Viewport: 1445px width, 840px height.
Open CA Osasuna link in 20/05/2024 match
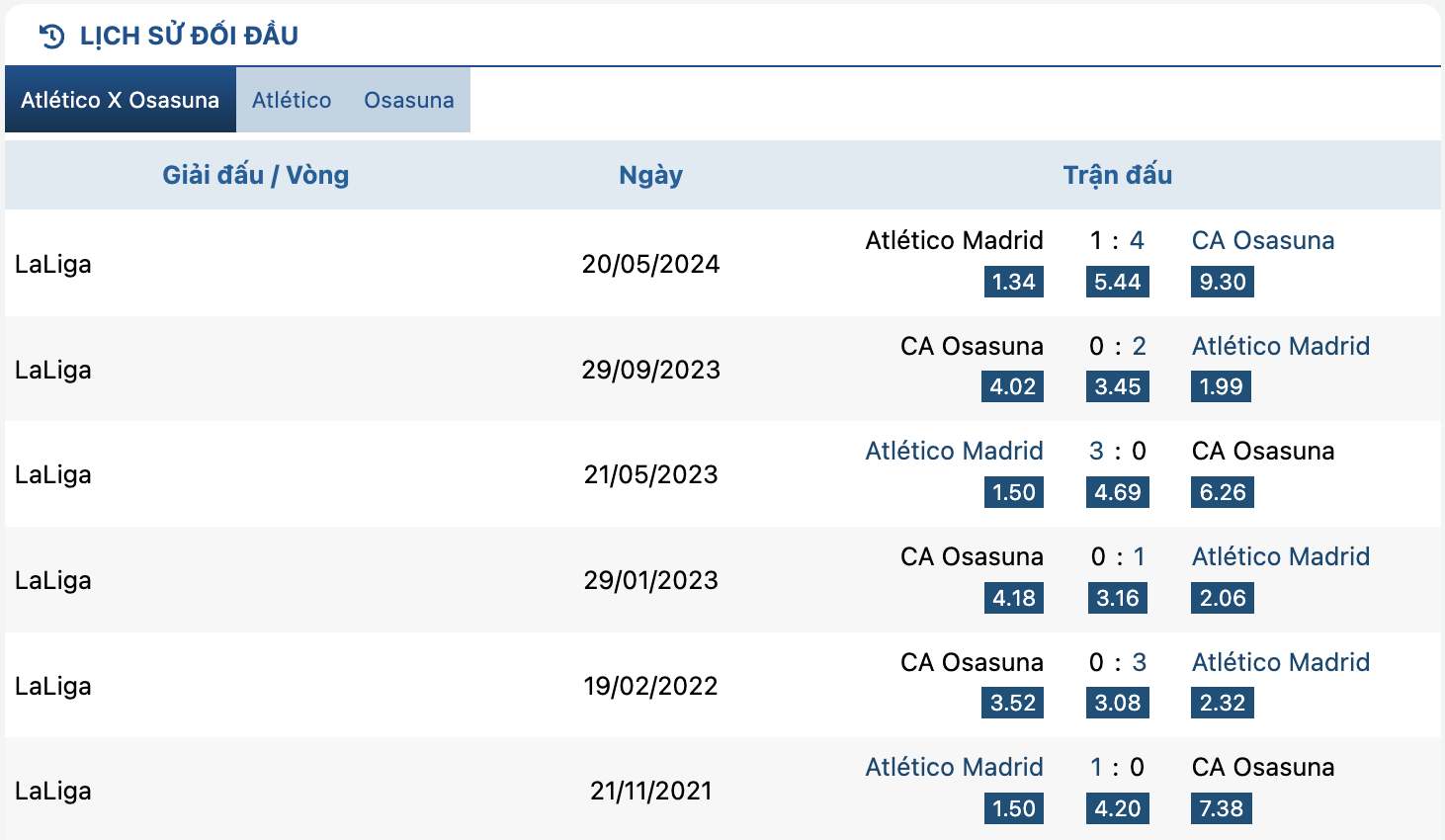pyautogui.click(x=1263, y=240)
